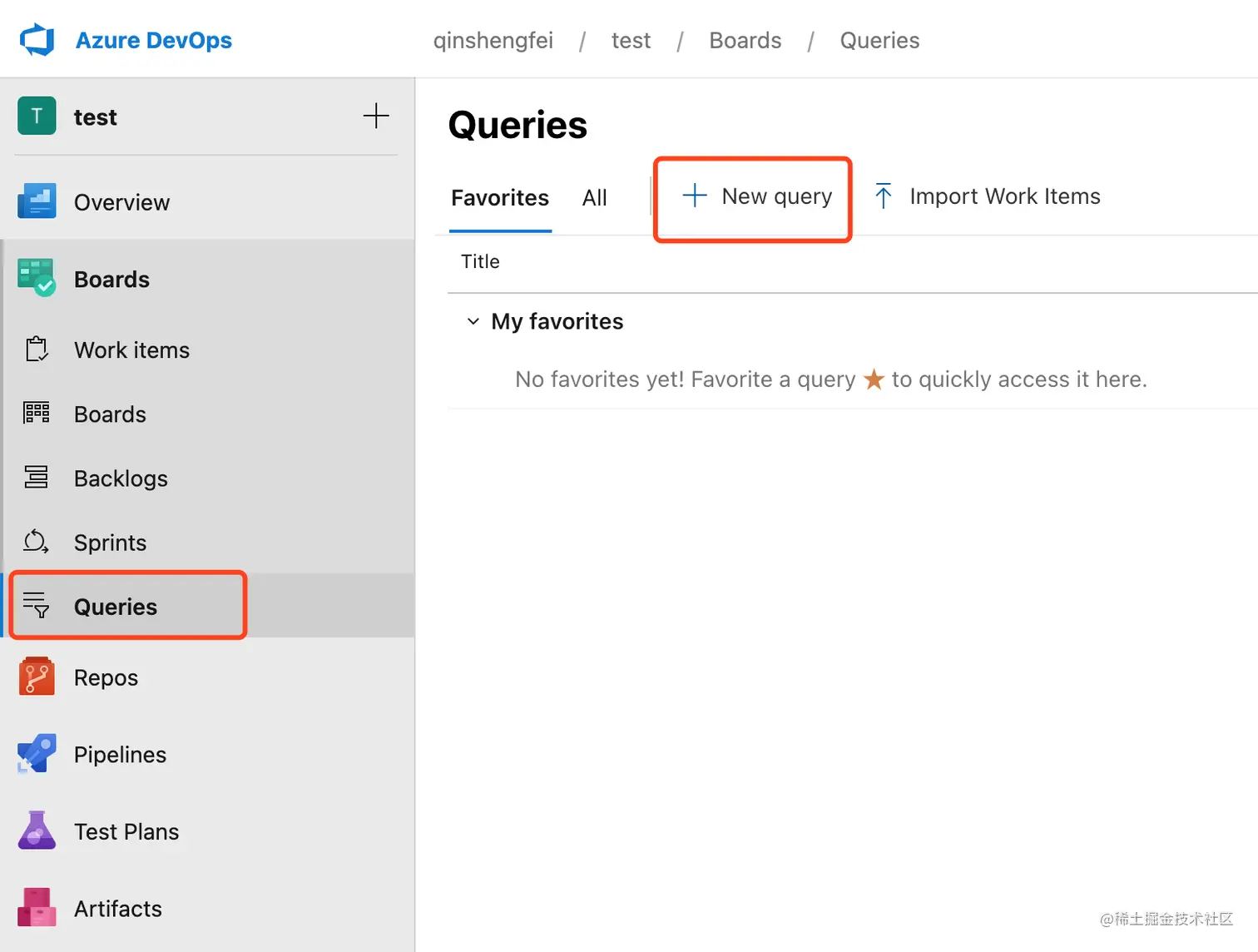This screenshot has width=1258, height=952.
Task: Go to qinshengfei organization breadcrumb
Action: (493, 40)
